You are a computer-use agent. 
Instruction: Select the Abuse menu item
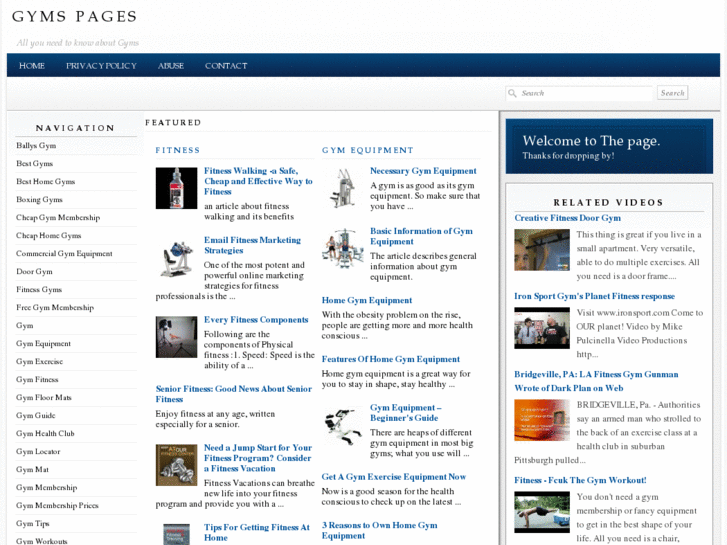click(x=171, y=66)
